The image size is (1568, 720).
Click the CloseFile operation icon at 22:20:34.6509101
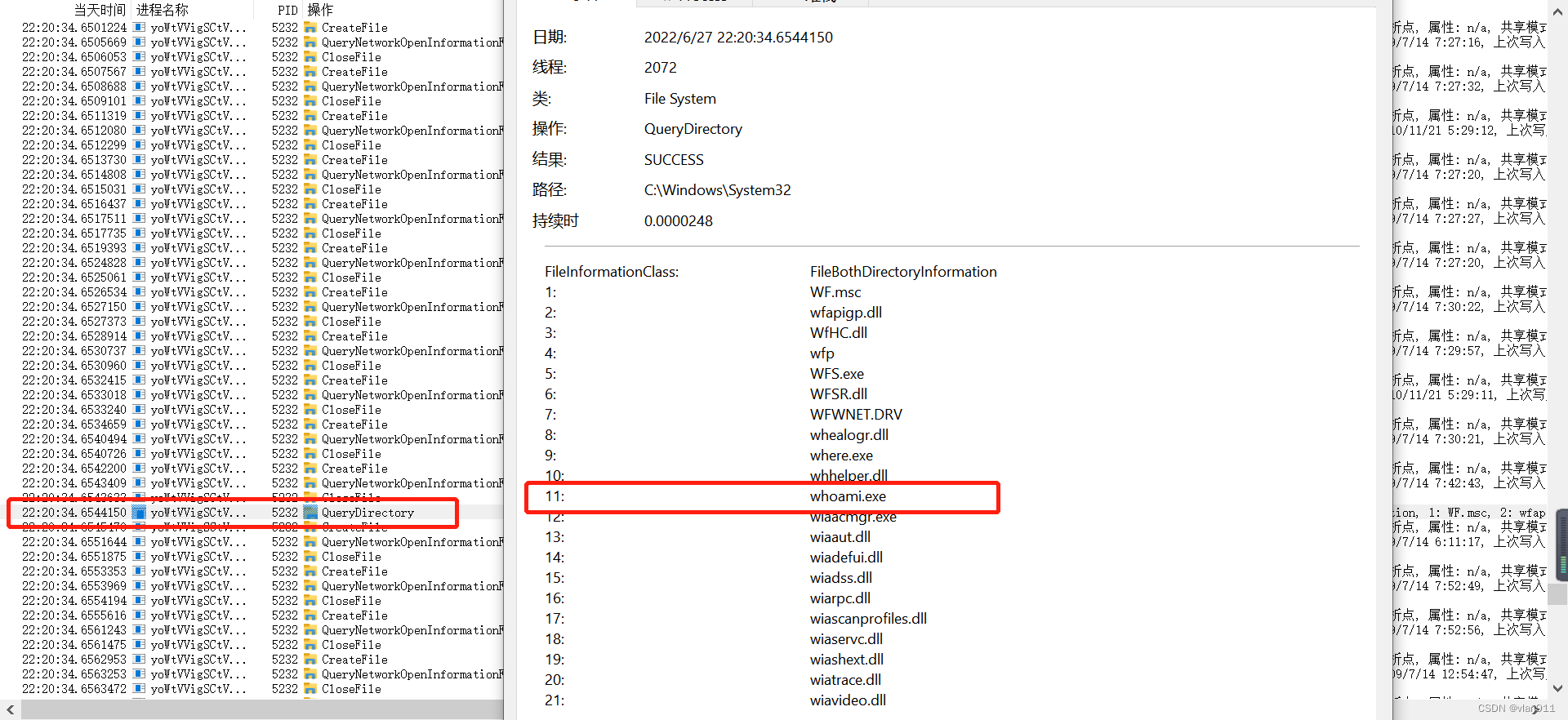point(310,101)
